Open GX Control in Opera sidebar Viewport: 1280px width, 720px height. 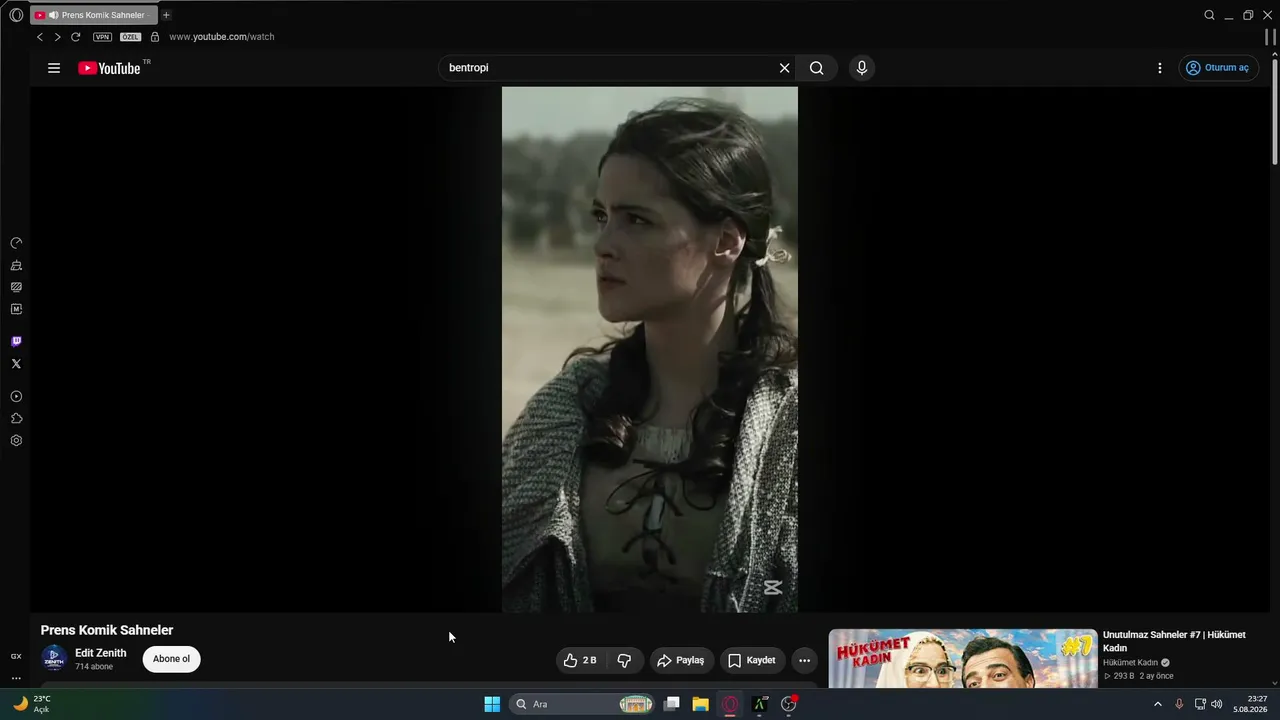tap(16, 243)
